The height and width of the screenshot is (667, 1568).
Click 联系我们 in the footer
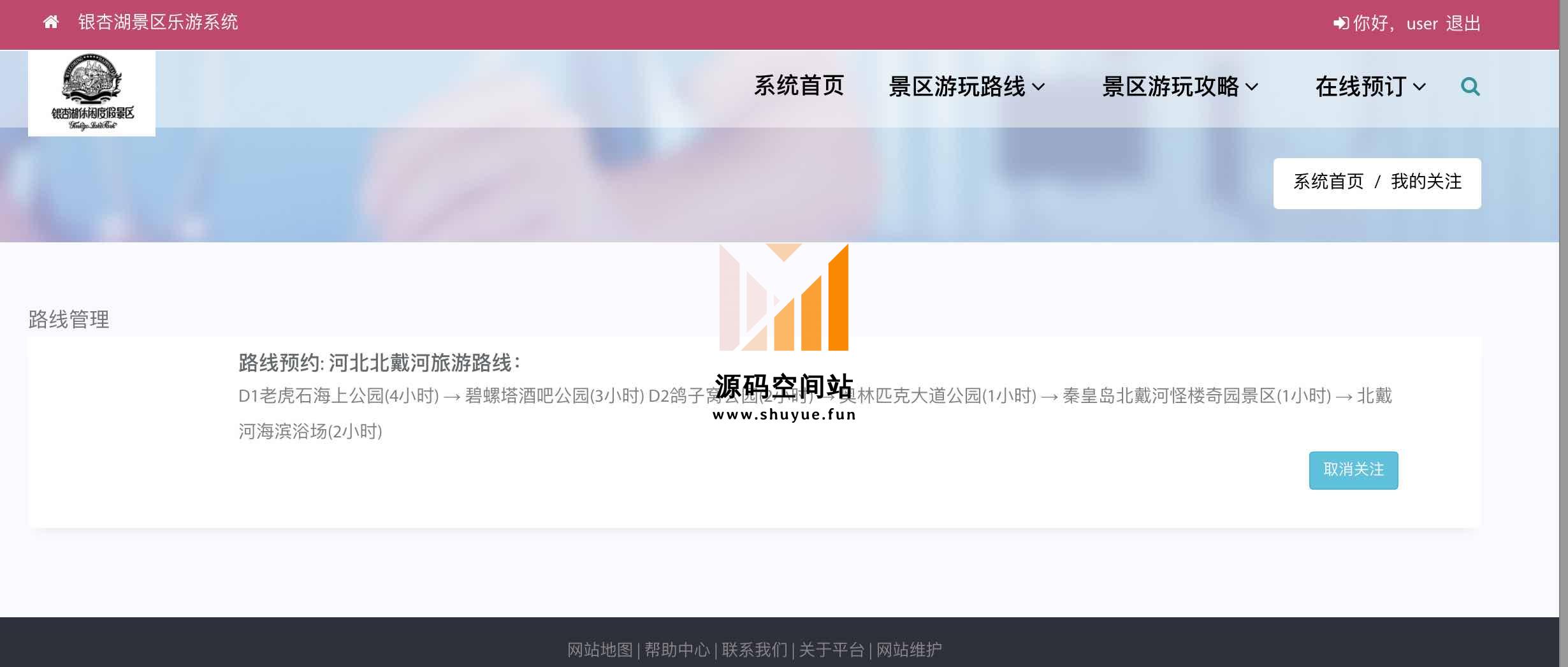pos(754,650)
